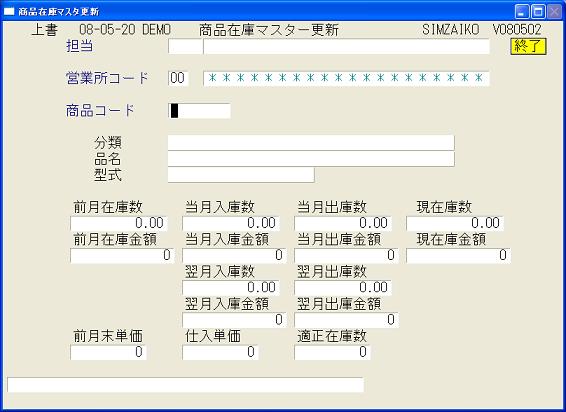Select the 翌月入庫数 field
Screen dimensions: 566x412
[231, 288]
